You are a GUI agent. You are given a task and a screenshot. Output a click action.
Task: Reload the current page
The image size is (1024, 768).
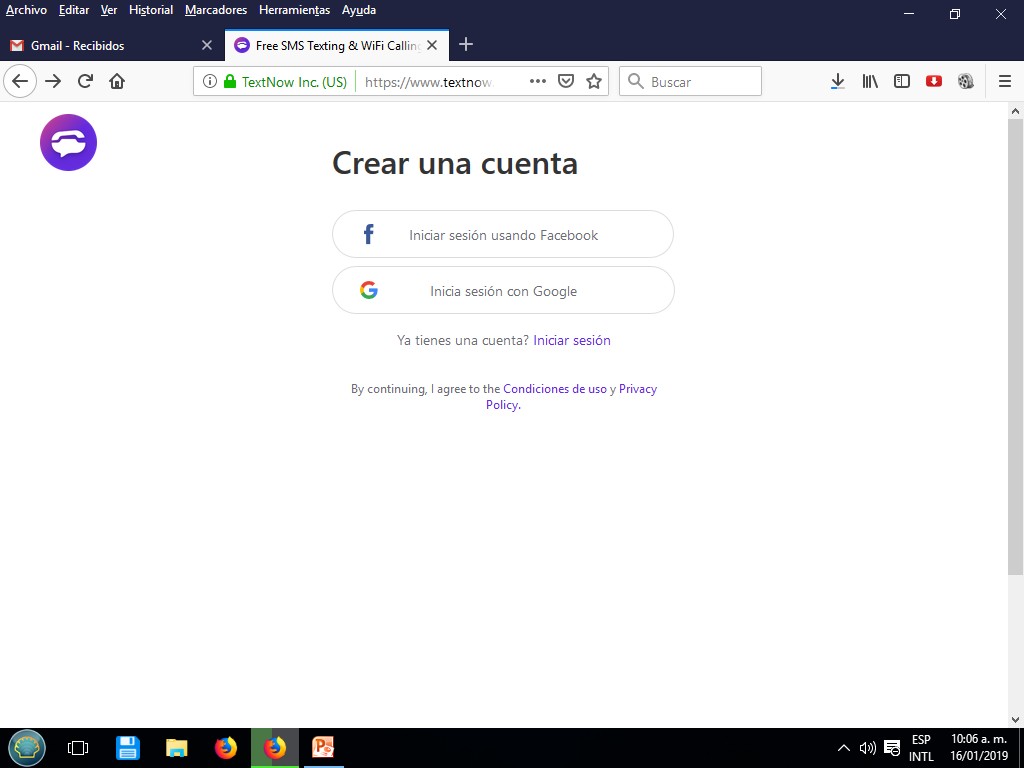coord(85,81)
